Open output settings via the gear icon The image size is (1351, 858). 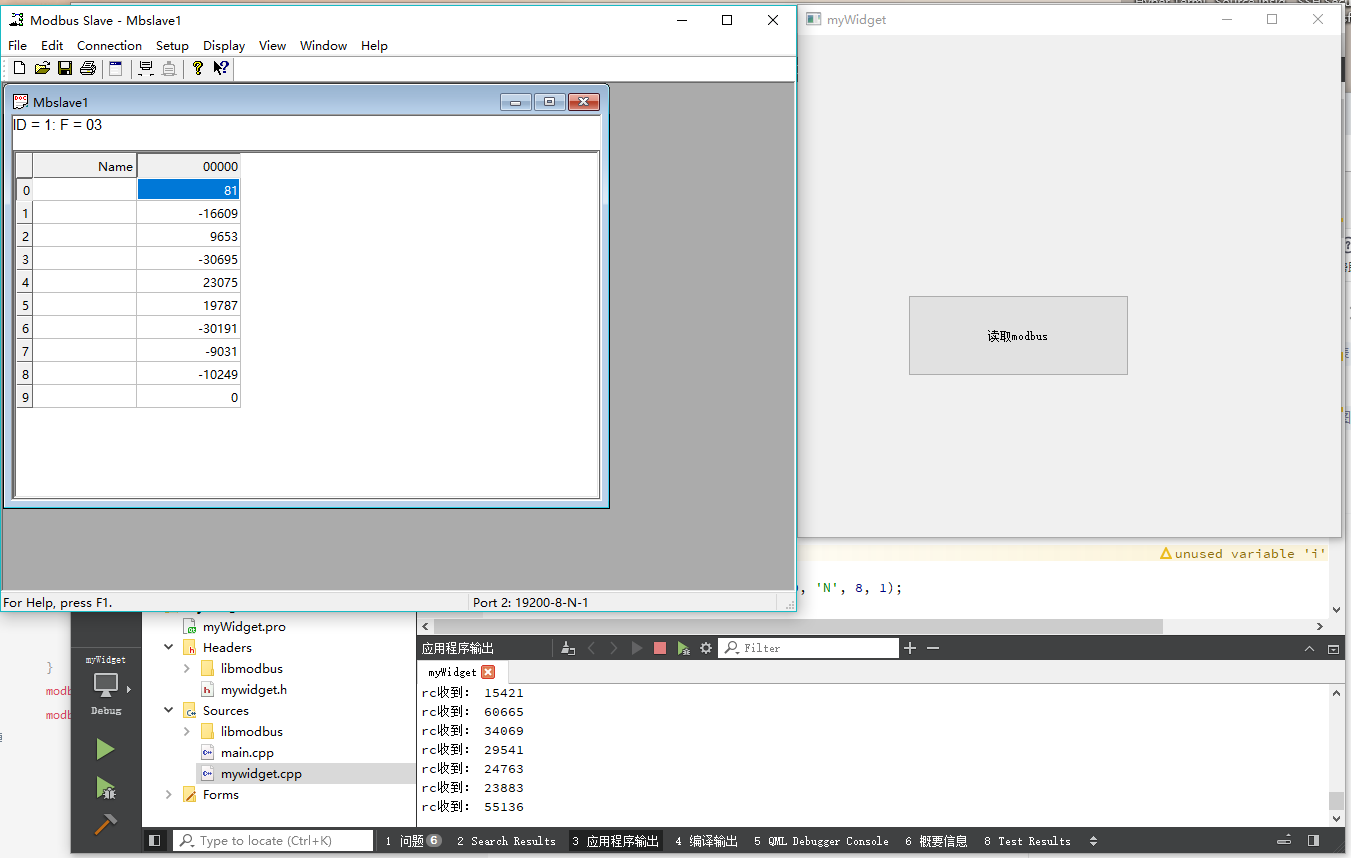tap(706, 648)
